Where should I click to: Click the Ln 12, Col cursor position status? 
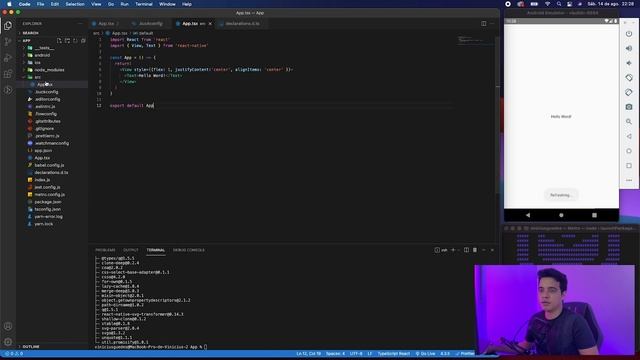point(309,353)
